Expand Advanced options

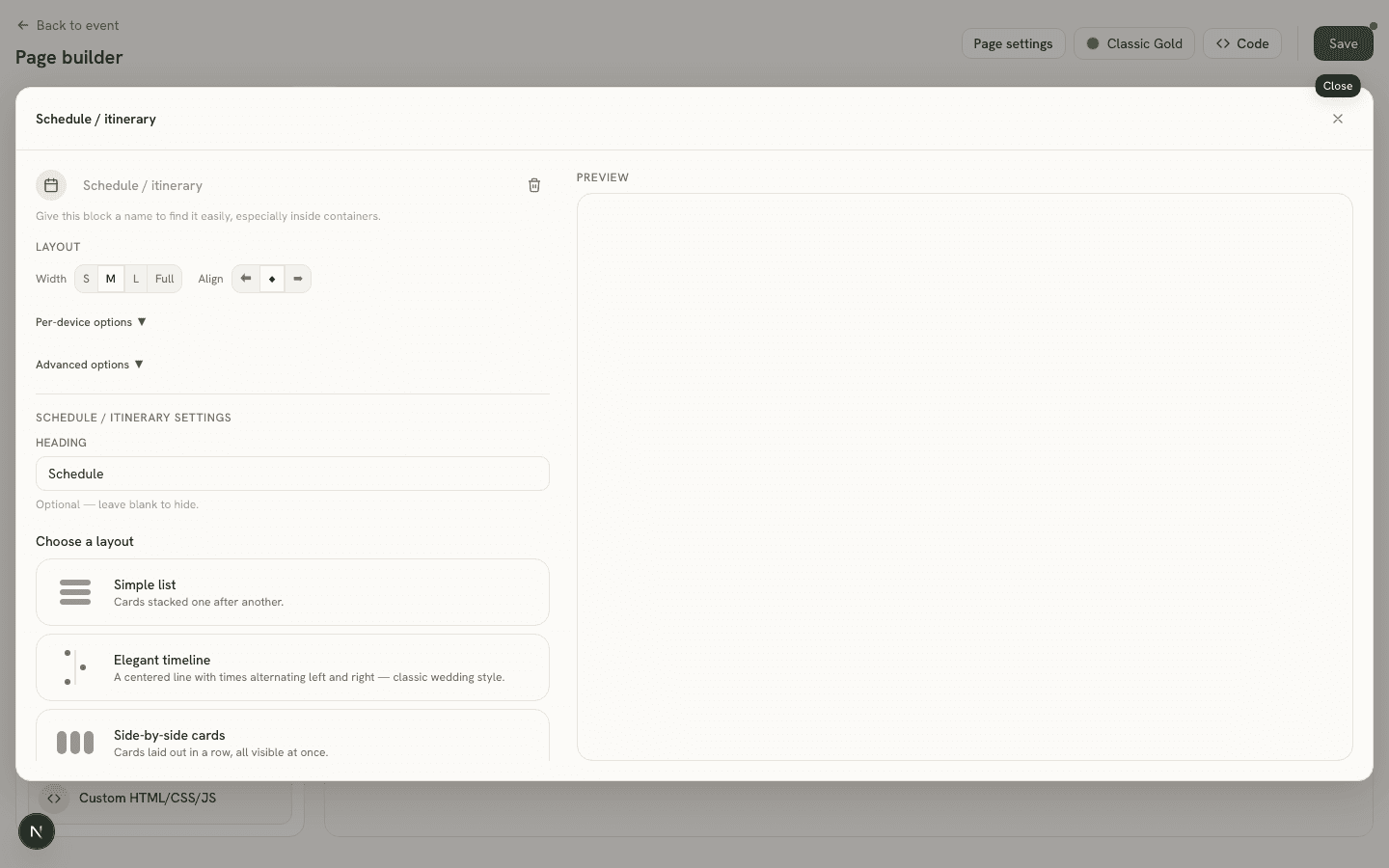pos(90,365)
